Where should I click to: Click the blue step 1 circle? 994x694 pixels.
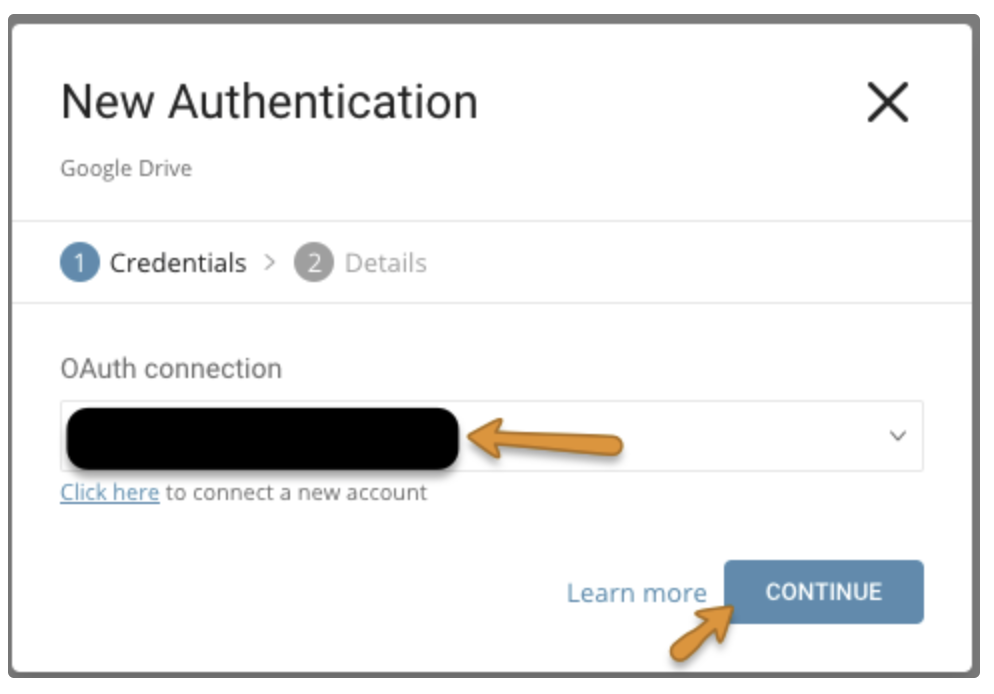(x=80, y=264)
